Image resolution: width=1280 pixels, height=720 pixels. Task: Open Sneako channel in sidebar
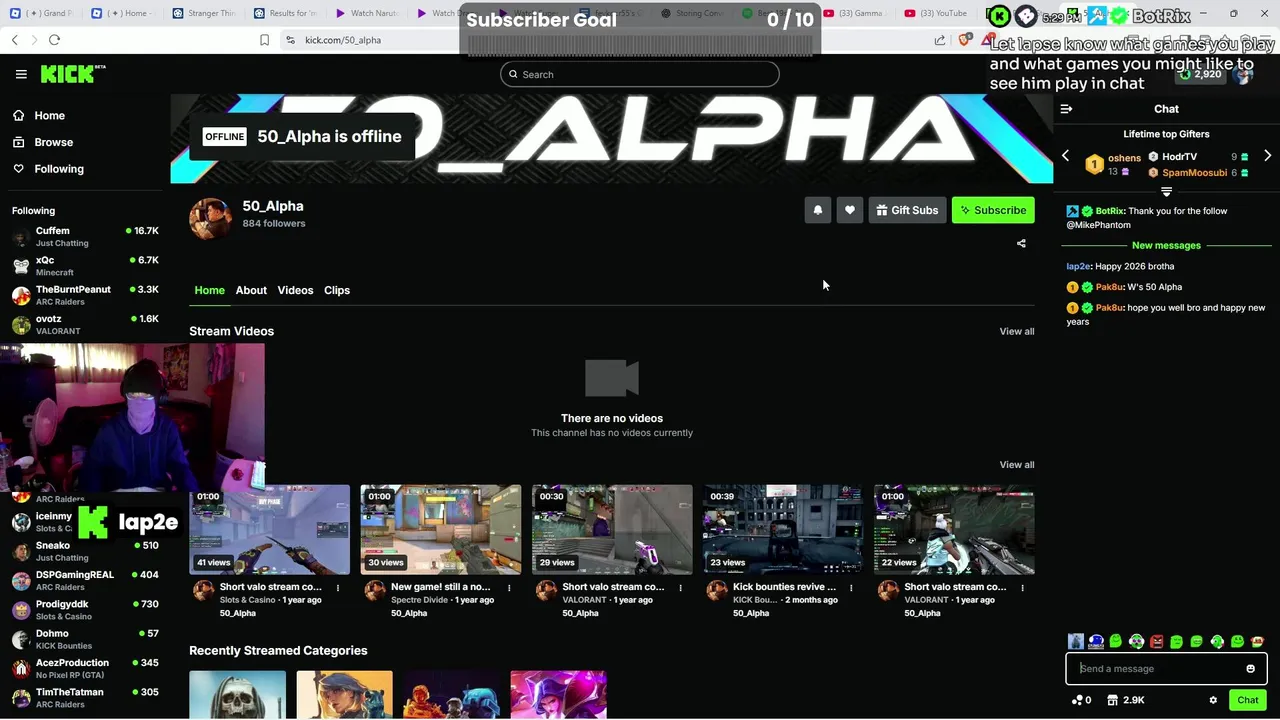pyautogui.click(x=85, y=551)
